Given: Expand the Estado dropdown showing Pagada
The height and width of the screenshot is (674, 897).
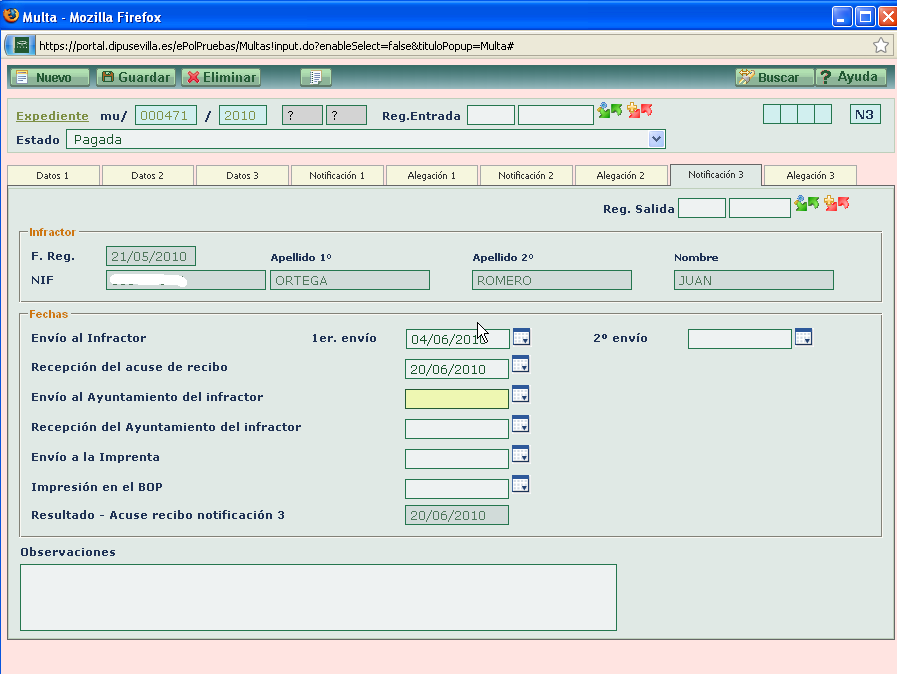Looking at the screenshot, I should [x=656, y=139].
